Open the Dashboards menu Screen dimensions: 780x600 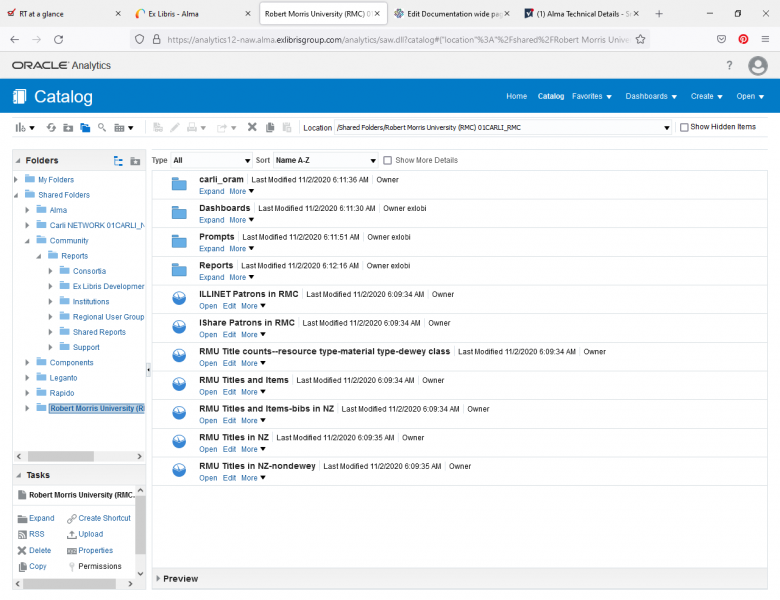coord(651,97)
